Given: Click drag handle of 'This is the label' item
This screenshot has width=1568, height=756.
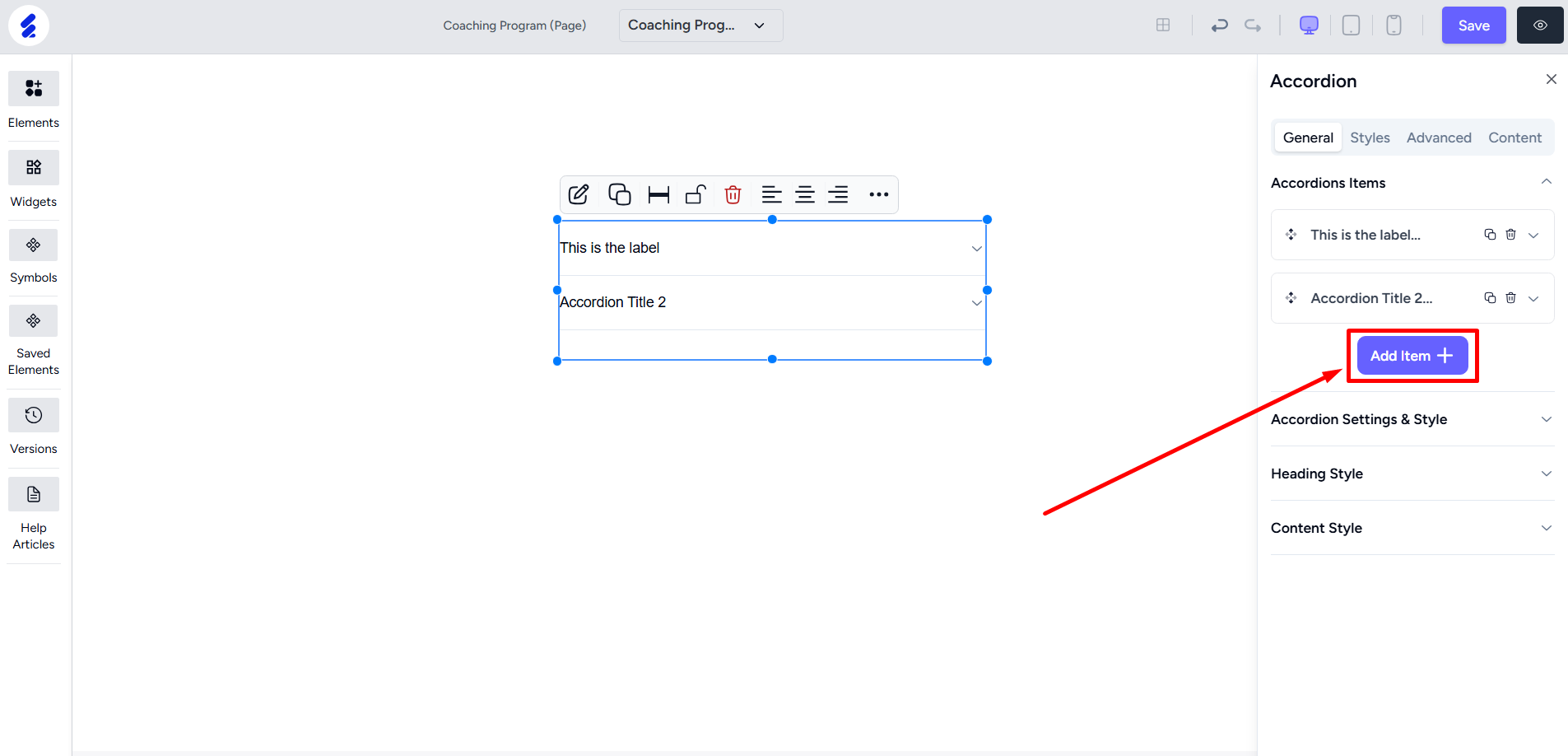Looking at the screenshot, I should [x=1291, y=235].
